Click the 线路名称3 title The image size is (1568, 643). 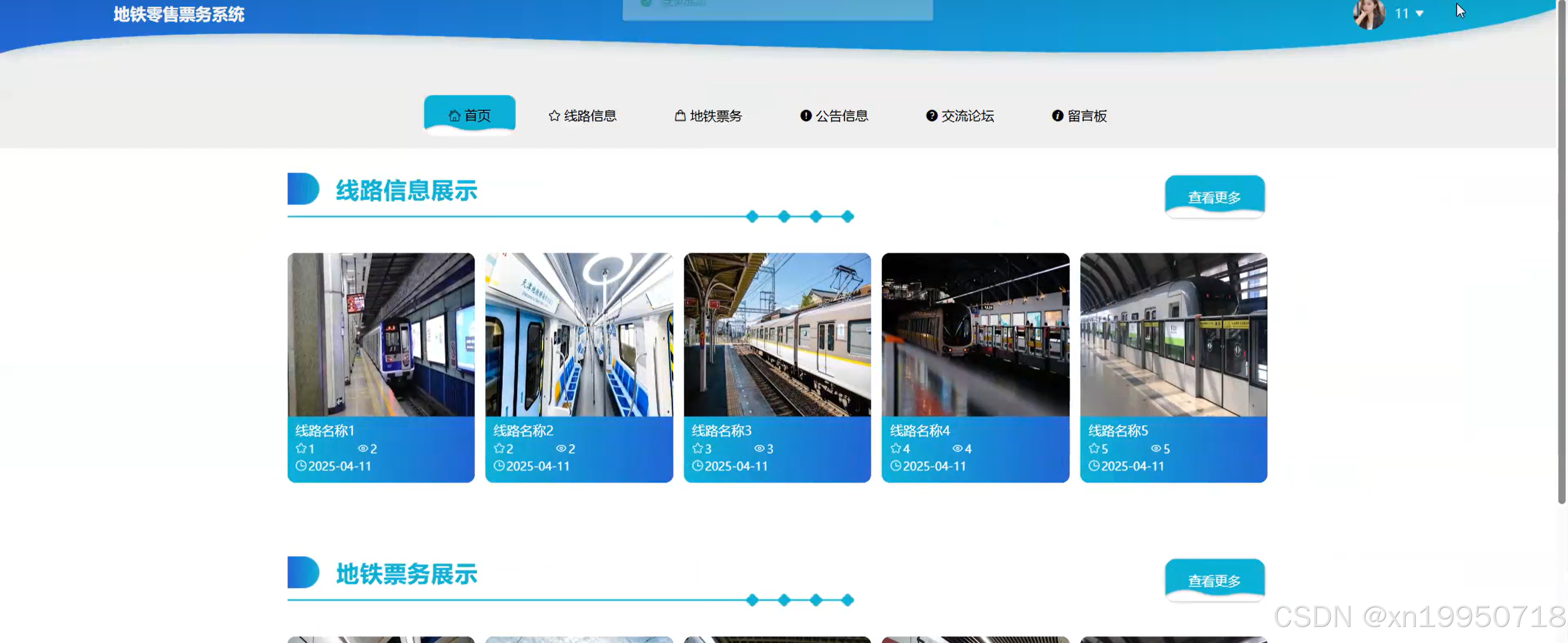722,431
